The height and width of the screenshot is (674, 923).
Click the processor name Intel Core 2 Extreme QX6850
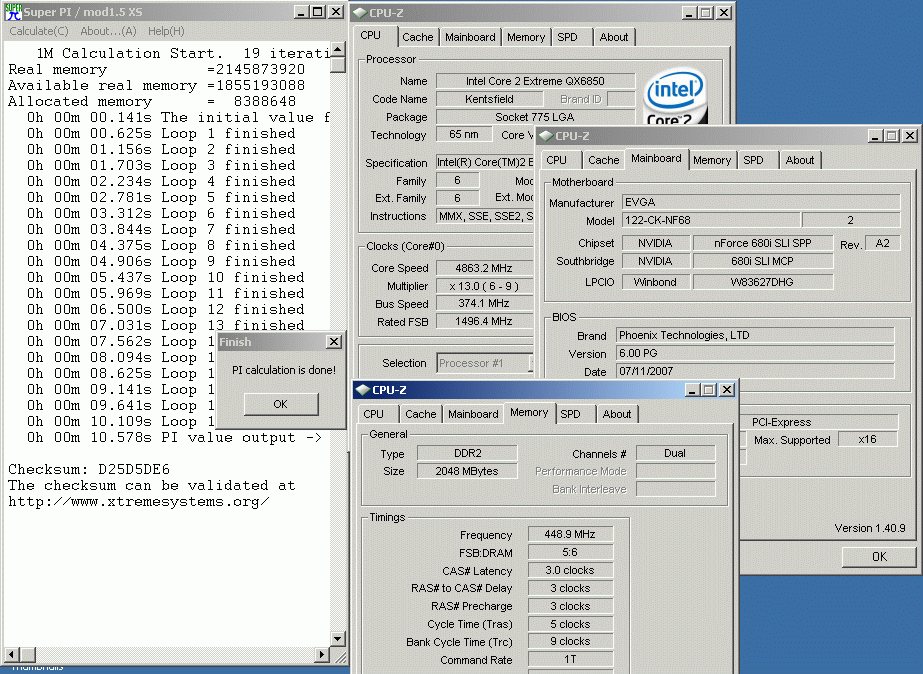coord(535,81)
